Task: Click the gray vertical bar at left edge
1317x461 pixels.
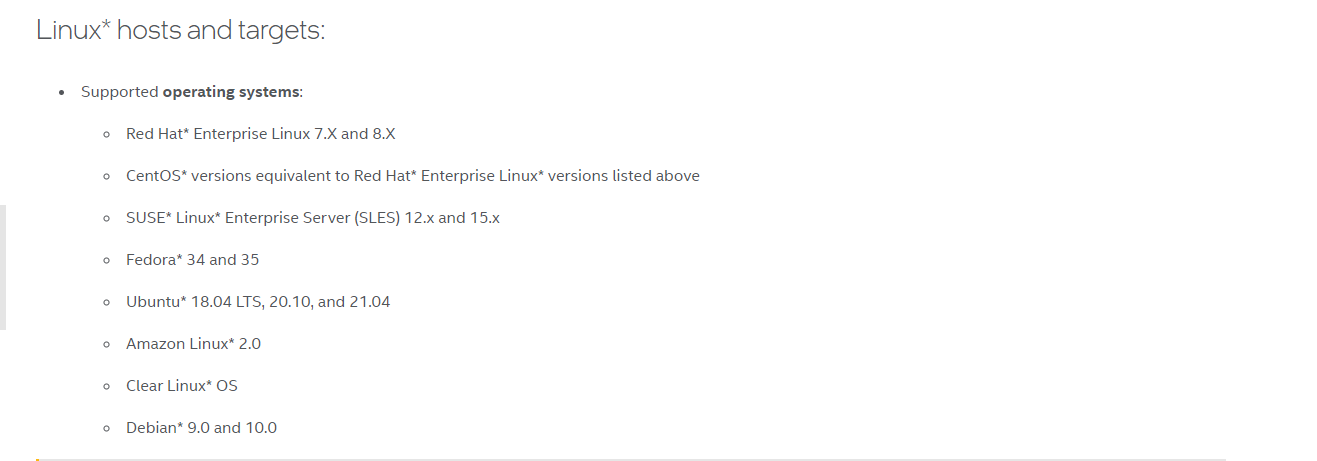Action: tap(3, 267)
